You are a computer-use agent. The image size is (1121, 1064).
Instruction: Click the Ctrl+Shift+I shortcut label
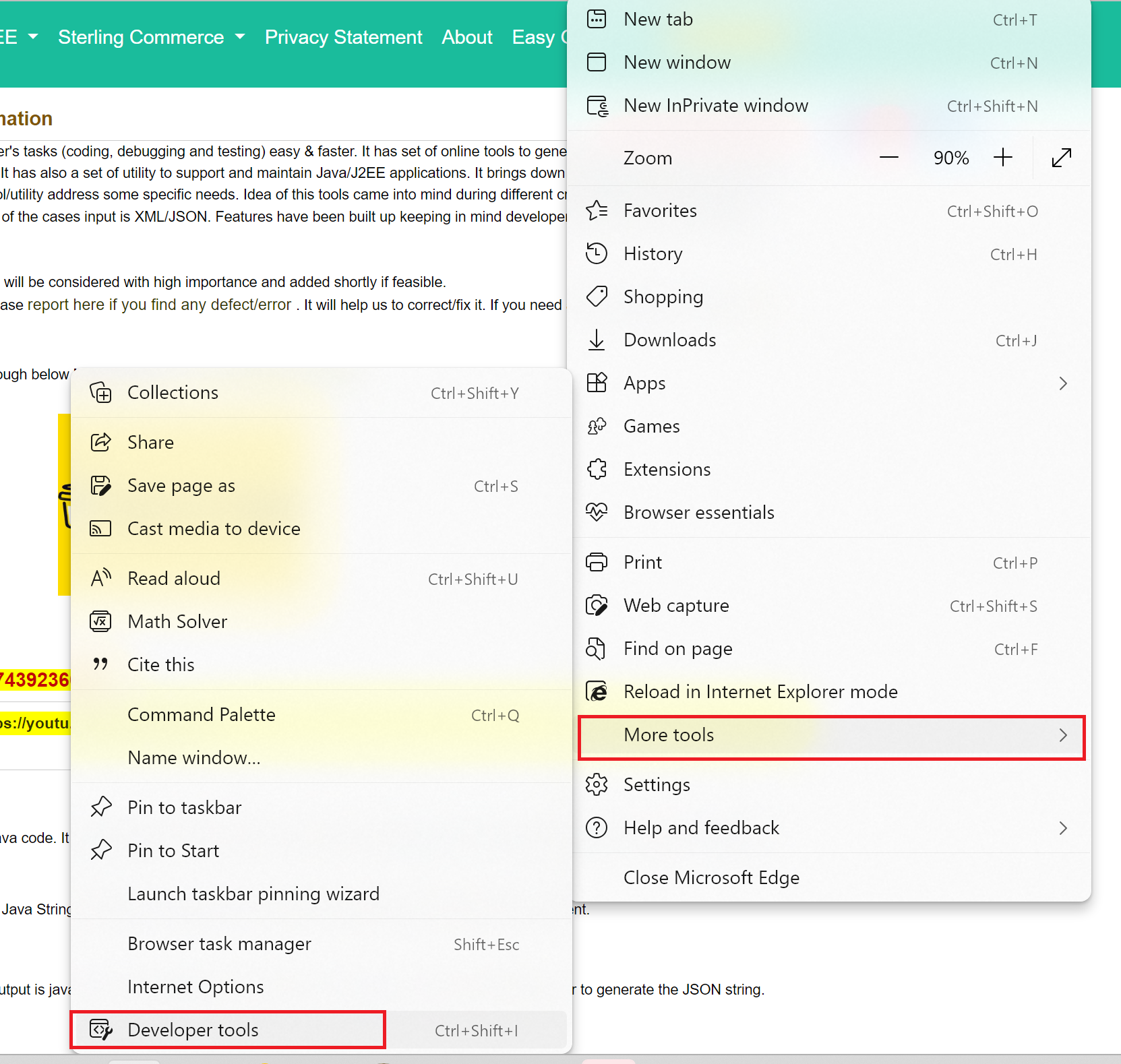point(477,1031)
